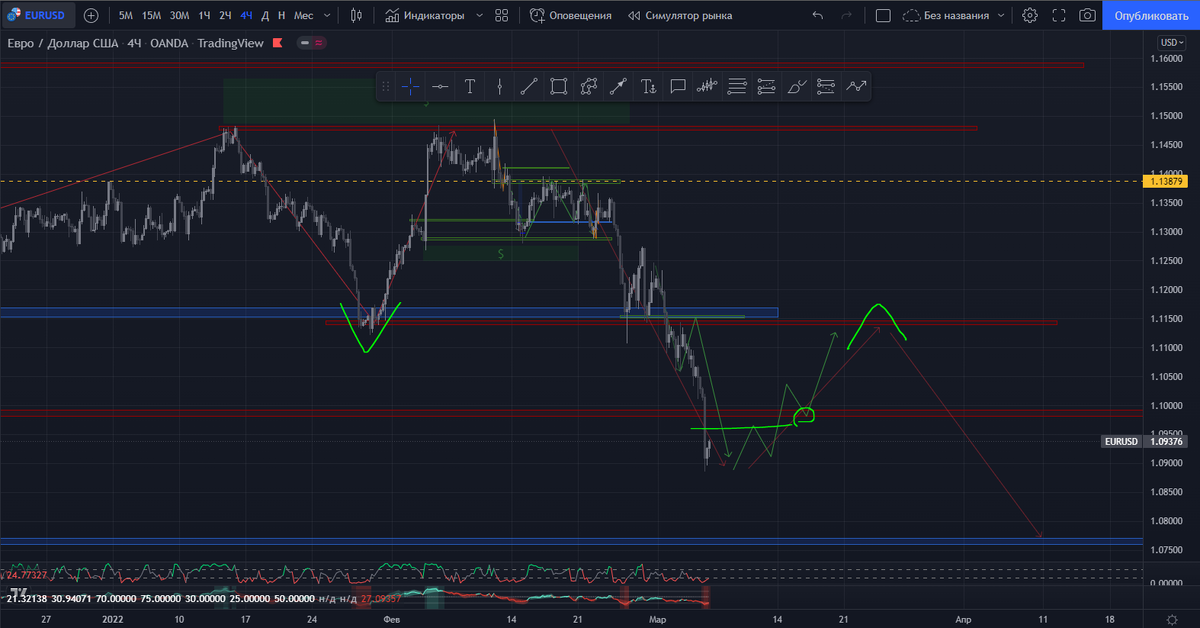Select the callout annotation tool
The width and height of the screenshot is (1200, 628).
(x=678, y=86)
